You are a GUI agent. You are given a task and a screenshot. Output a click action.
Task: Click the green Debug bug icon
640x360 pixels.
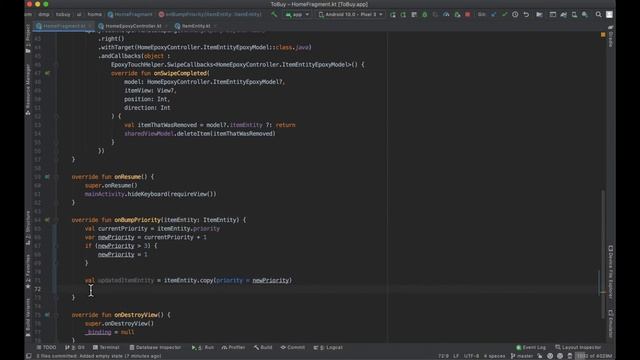click(424, 15)
